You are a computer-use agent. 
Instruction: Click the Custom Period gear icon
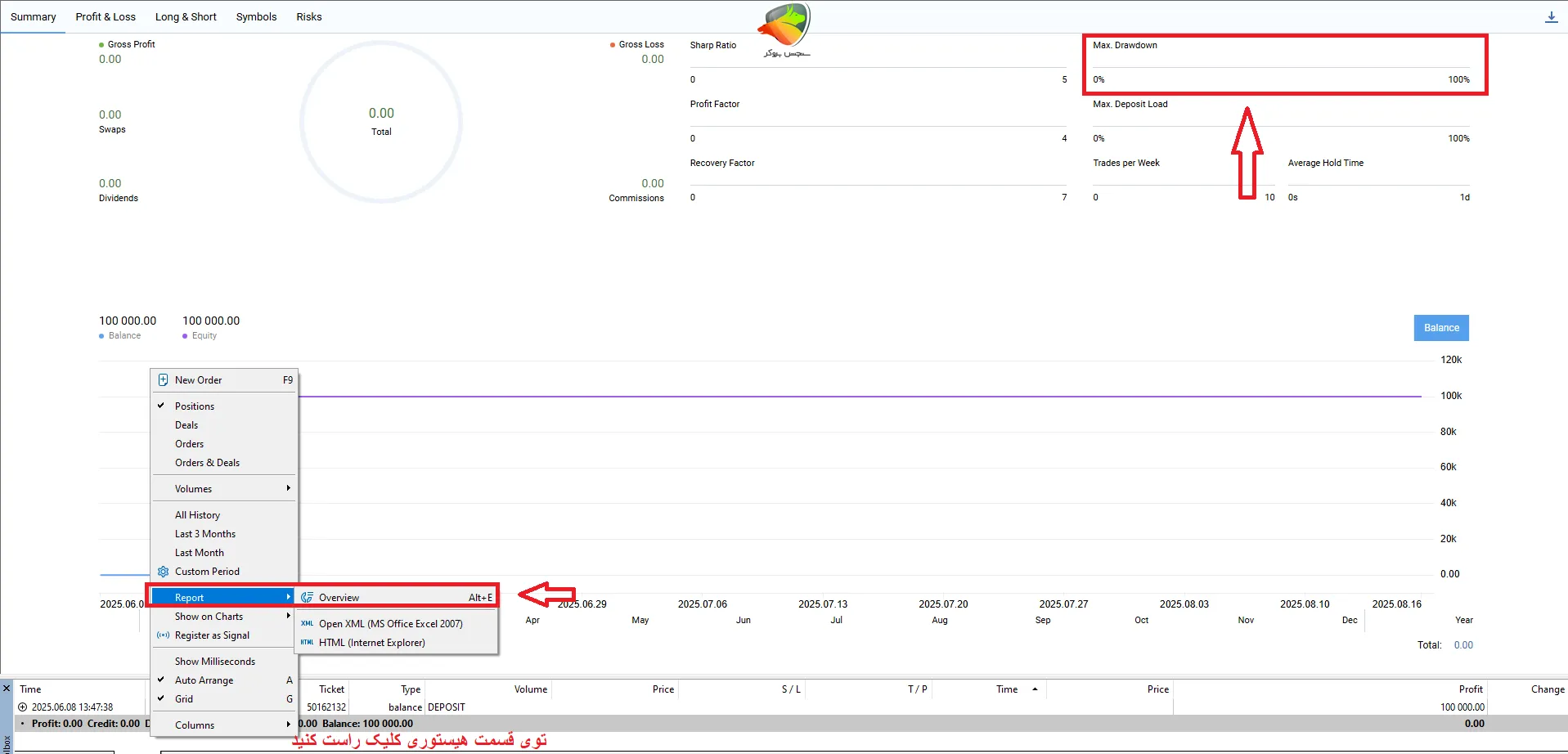pos(163,572)
